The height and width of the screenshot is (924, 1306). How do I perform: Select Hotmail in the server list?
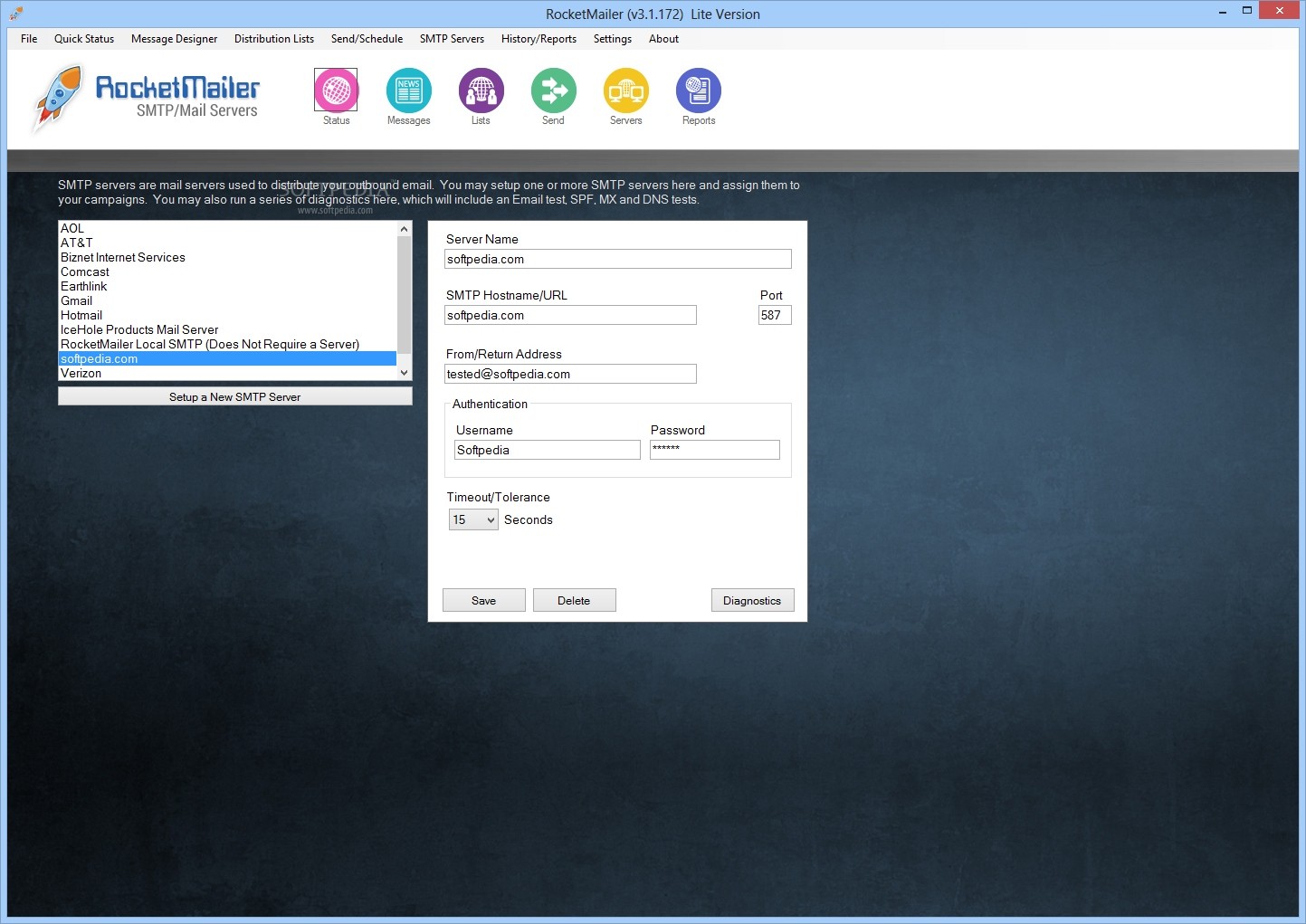click(227, 315)
